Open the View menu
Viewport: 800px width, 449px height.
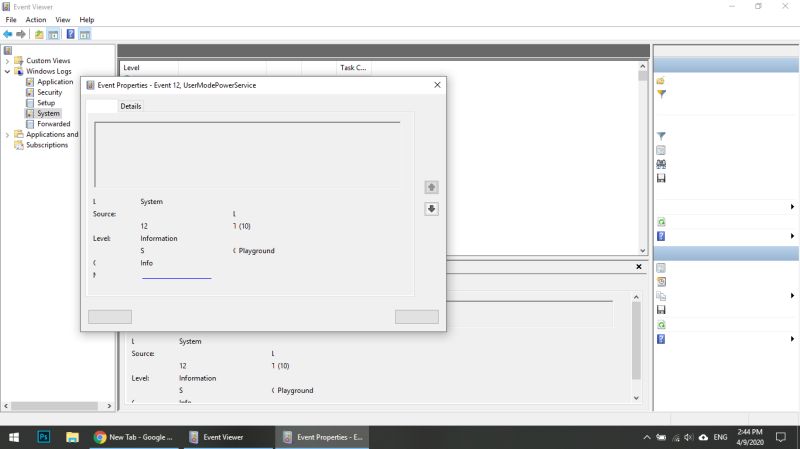click(63, 19)
